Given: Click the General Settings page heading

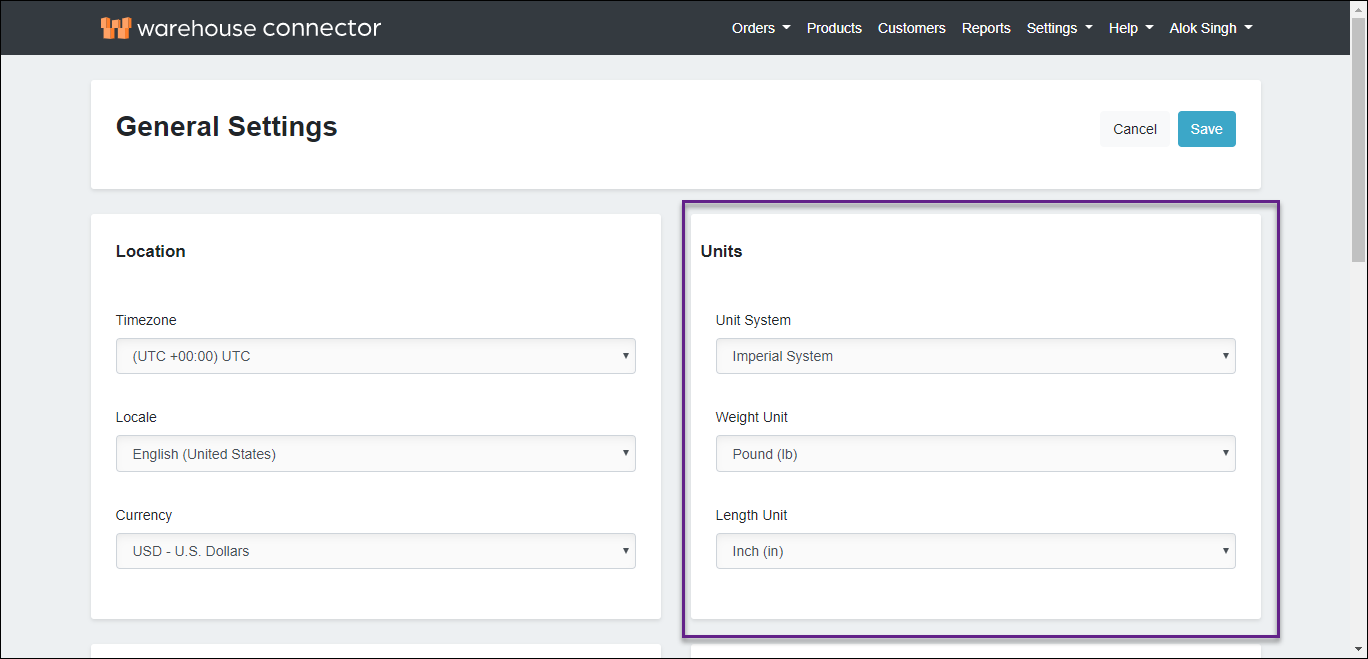Looking at the screenshot, I should point(227,127).
